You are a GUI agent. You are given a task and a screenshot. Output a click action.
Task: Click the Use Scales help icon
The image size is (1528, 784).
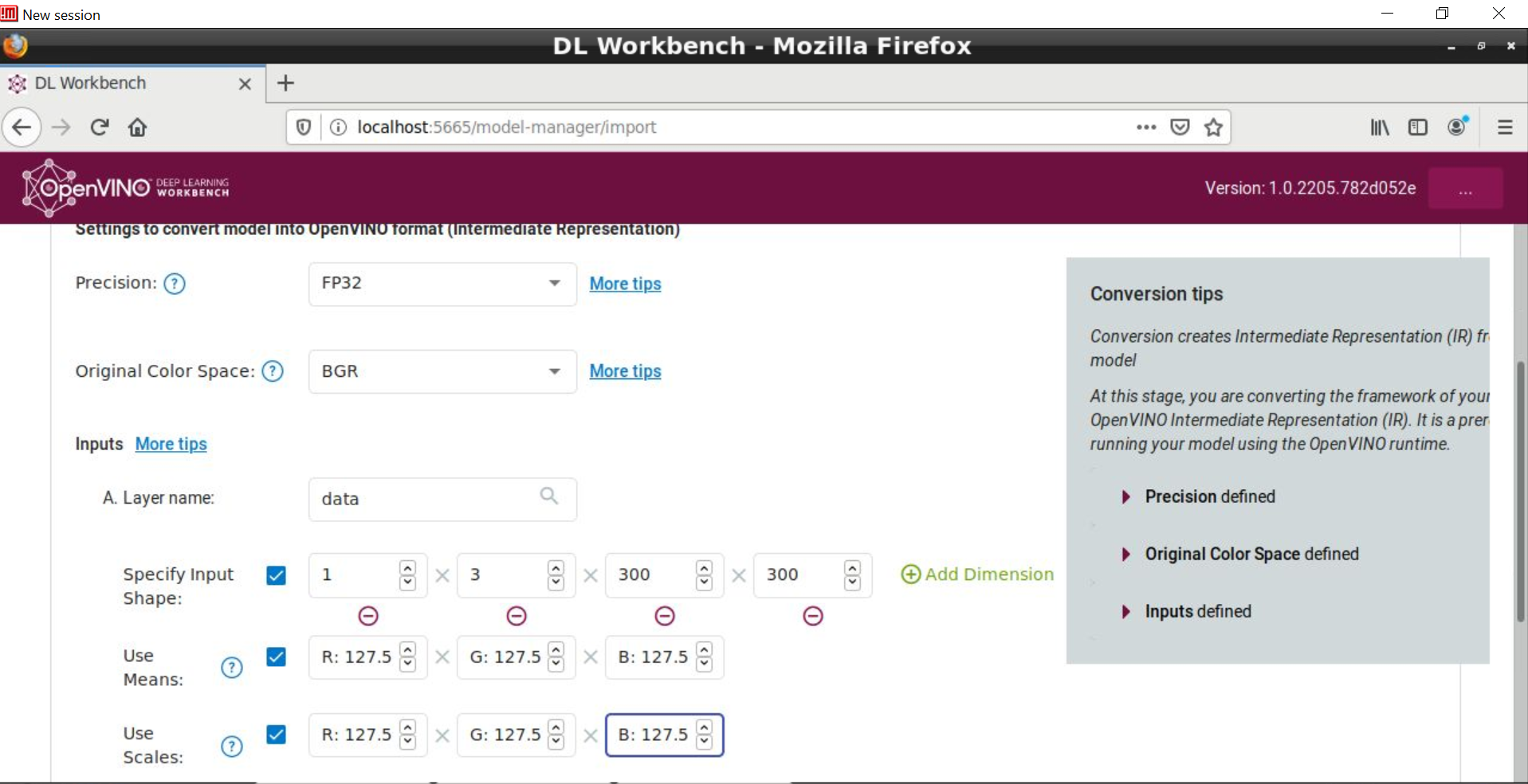231,747
